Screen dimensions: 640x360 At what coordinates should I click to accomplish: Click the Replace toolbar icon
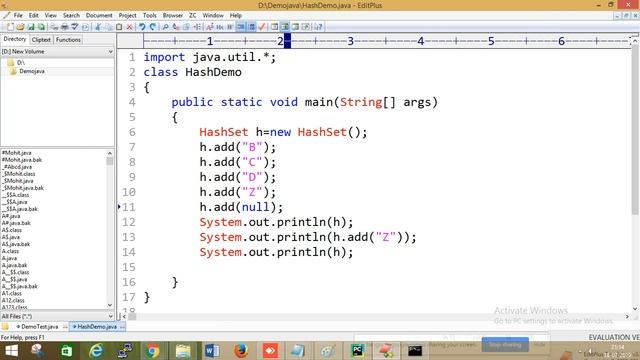pos(176,27)
